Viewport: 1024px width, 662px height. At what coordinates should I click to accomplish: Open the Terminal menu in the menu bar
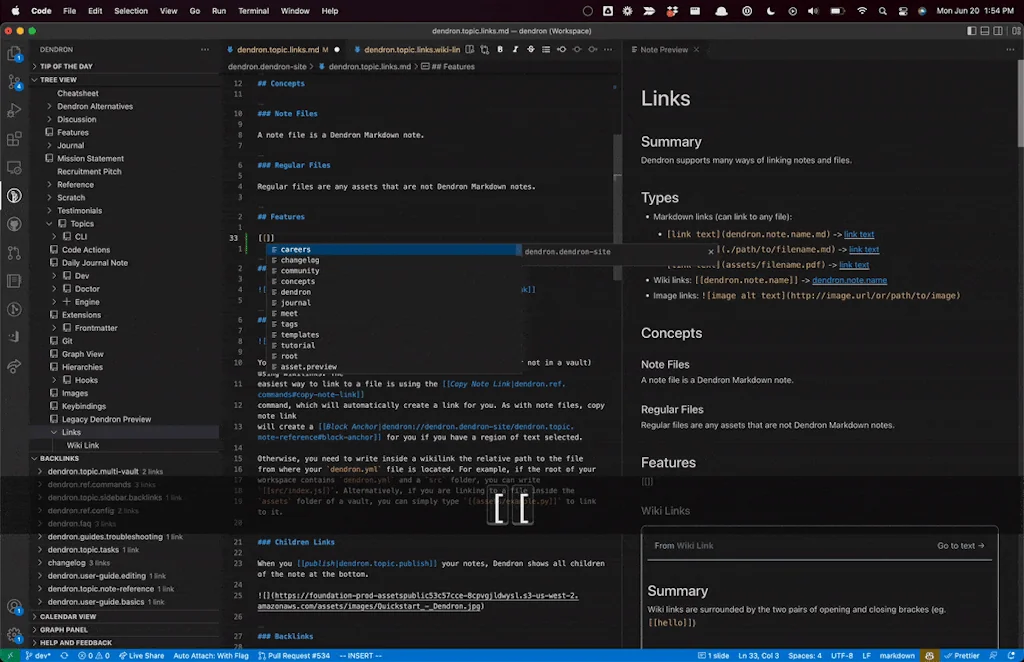(x=253, y=11)
